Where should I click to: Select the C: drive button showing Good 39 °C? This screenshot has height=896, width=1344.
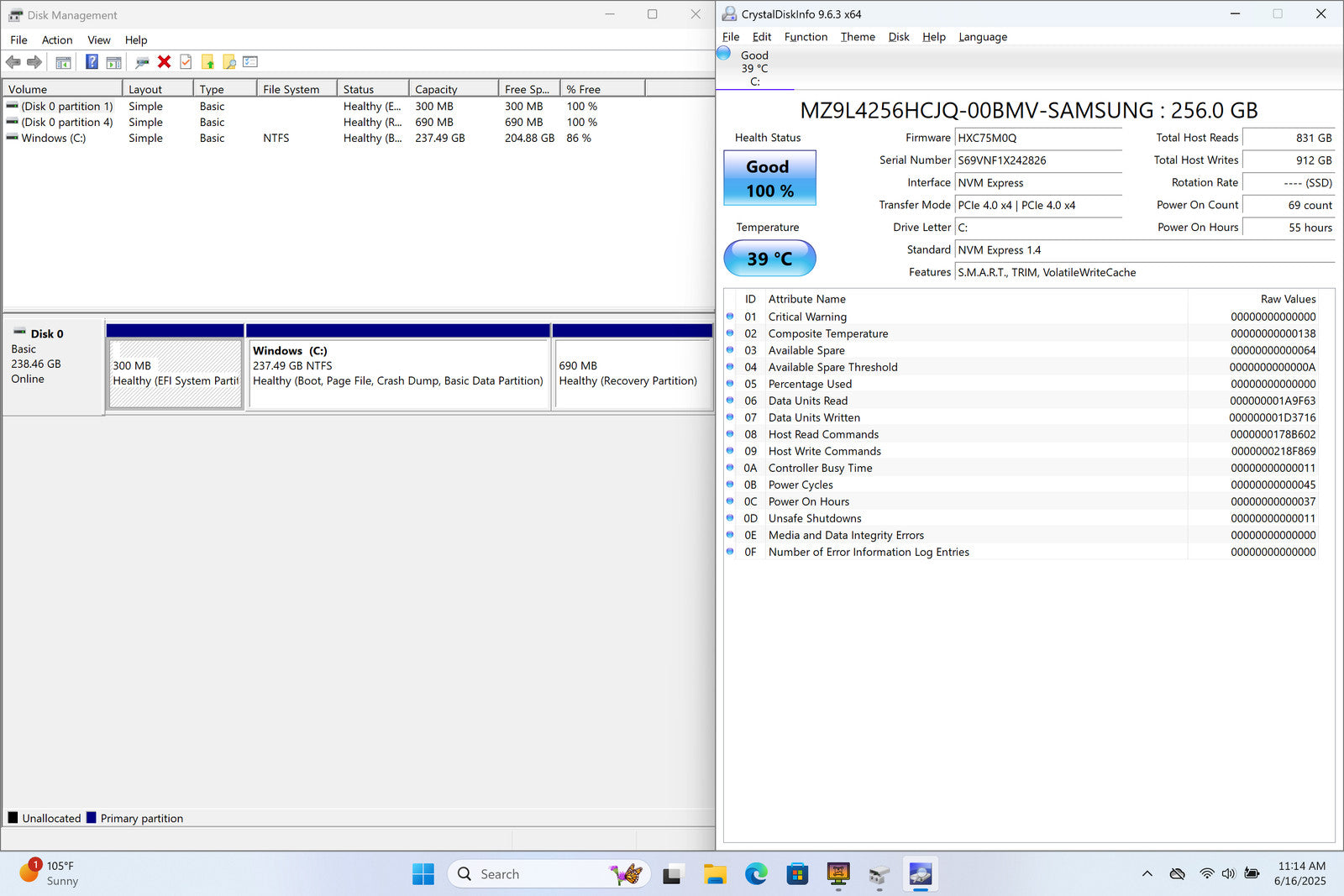pyautogui.click(x=754, y=67)
